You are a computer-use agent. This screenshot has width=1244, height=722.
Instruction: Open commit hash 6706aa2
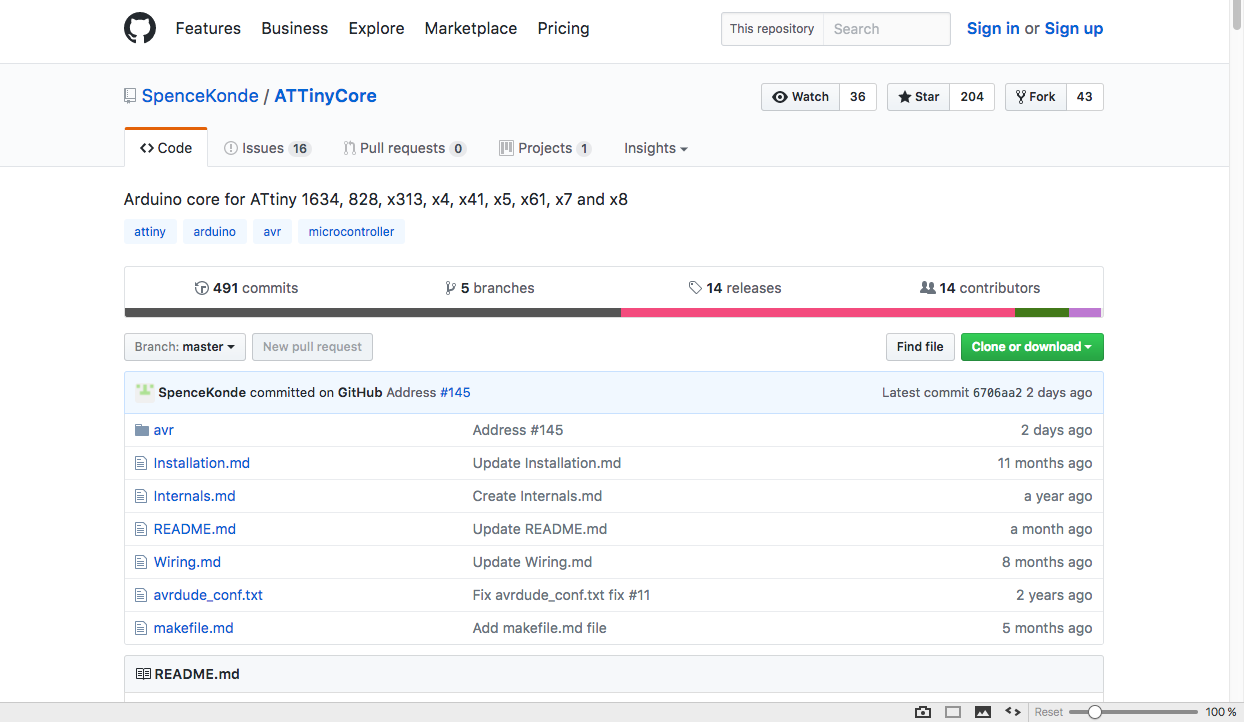pos(997,393)
